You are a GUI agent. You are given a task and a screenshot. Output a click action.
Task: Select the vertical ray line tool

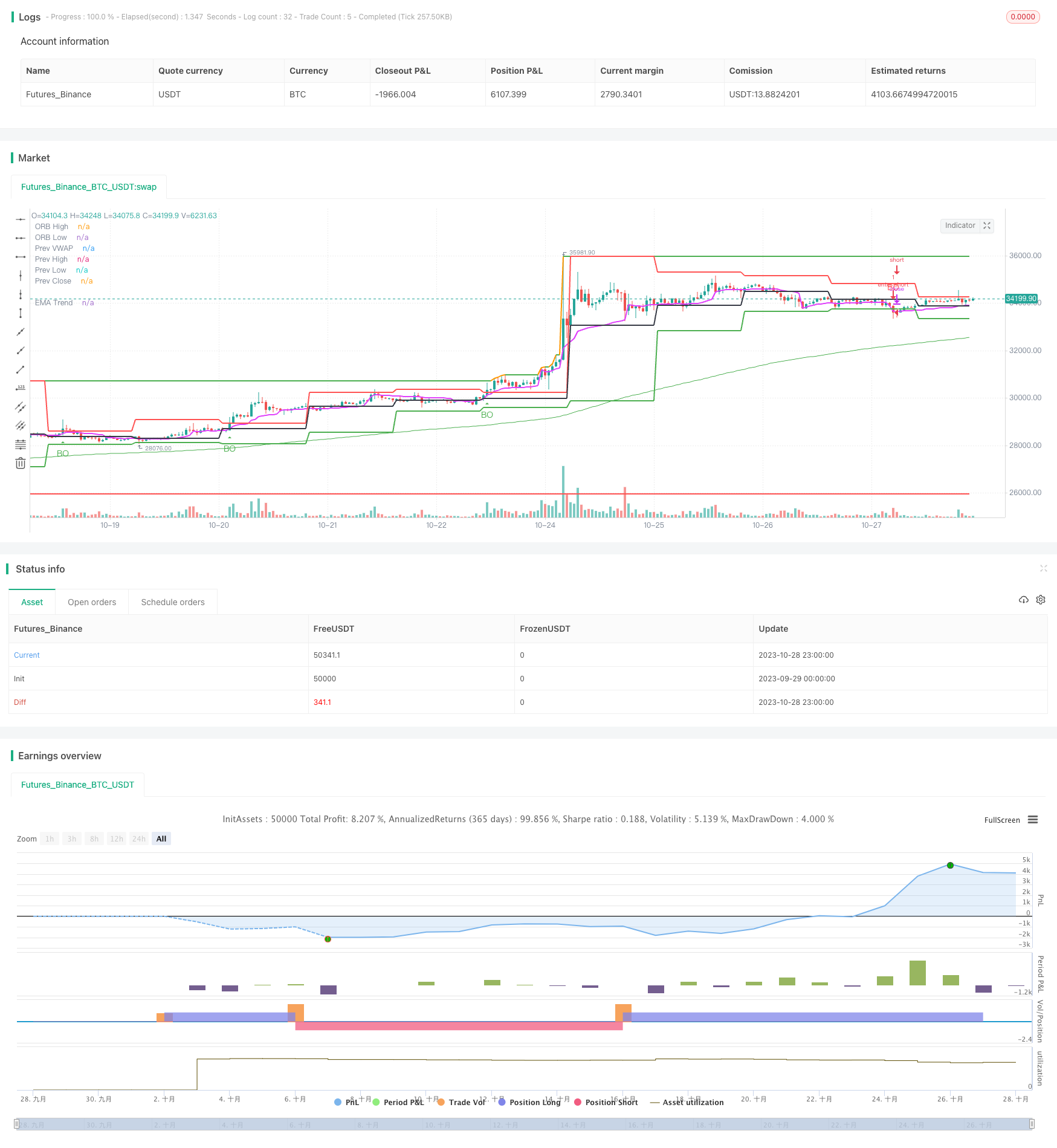pos(21,294)
